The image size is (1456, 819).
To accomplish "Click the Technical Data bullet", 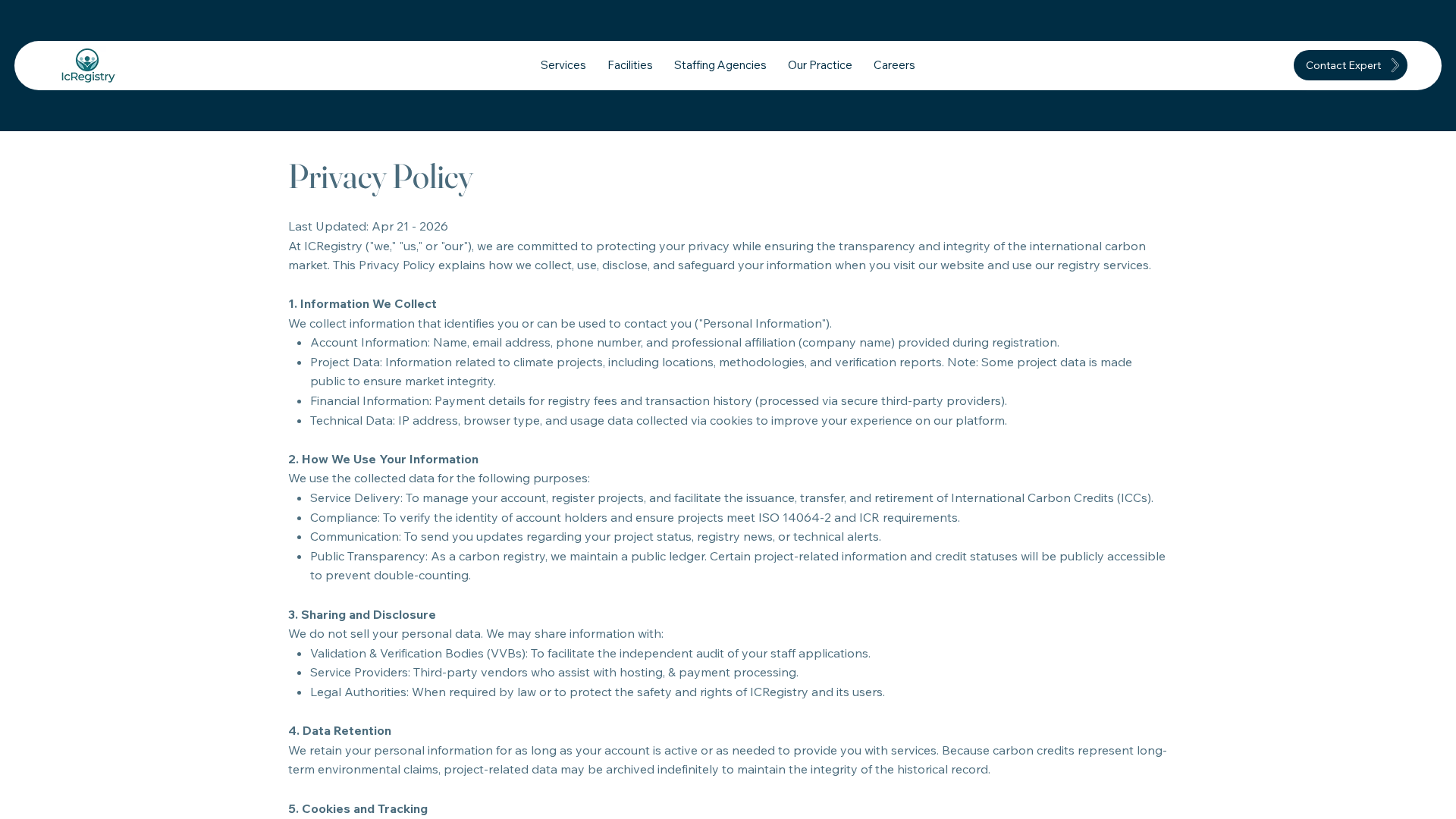I will coord(658,421).
